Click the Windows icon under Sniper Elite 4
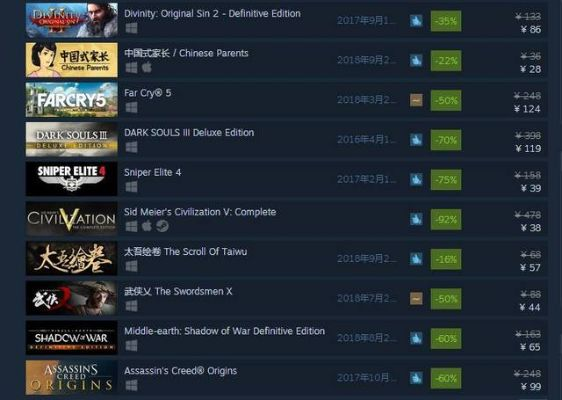The height and width of the screenshot is (400, 562). coord(132,186)
